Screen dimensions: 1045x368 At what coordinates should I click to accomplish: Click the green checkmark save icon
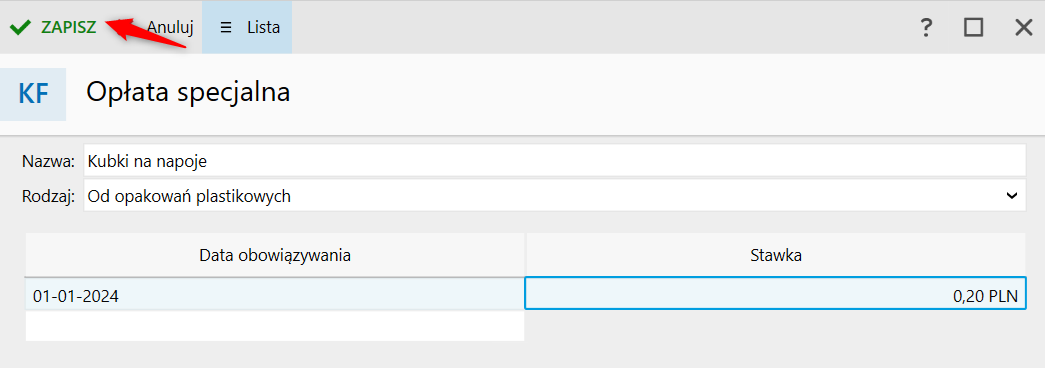(x=21, y=27)
